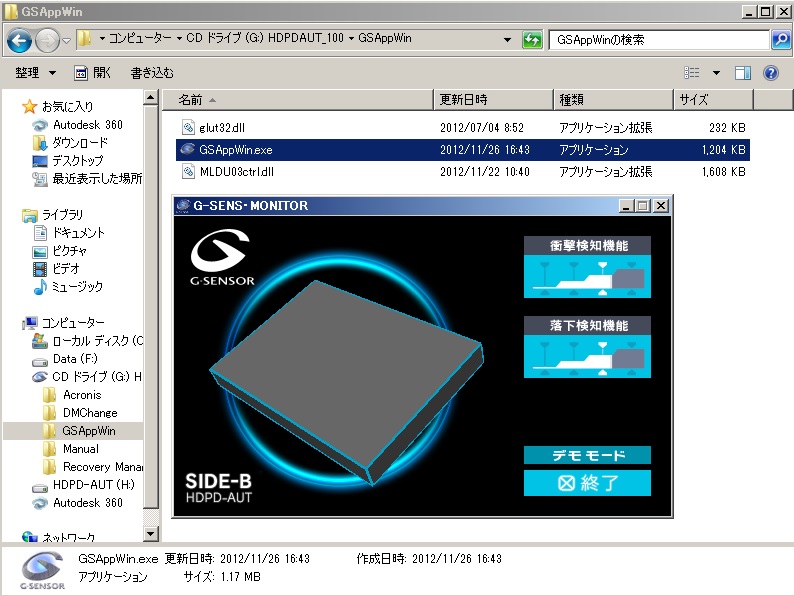Image resolution: width=794 pixels, height=596 pixels.
Task: Adjust the 衝撃検知機能 sensitivity slider
Action: (587, 277)
